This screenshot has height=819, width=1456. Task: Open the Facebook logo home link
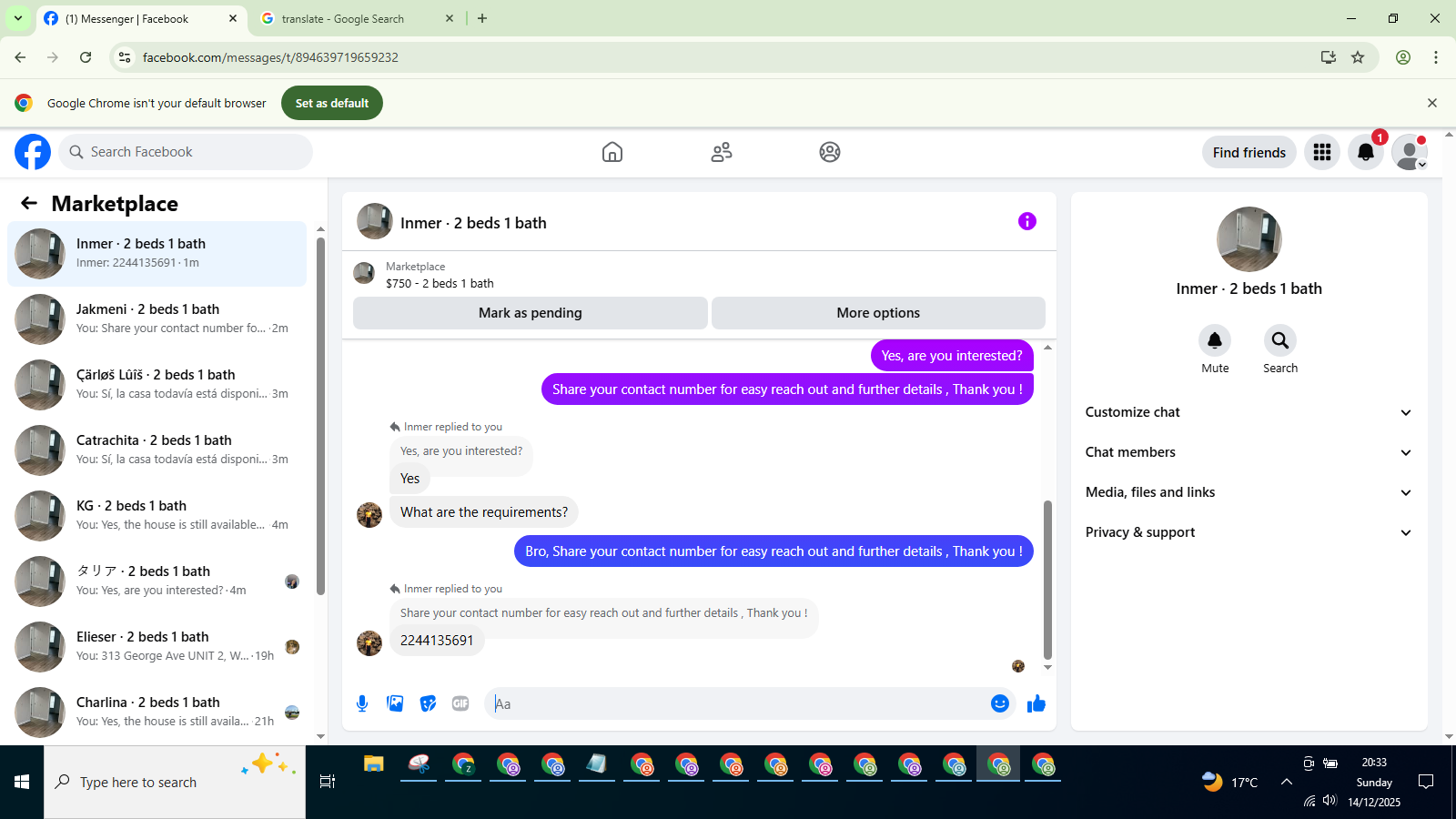point(33,152)
